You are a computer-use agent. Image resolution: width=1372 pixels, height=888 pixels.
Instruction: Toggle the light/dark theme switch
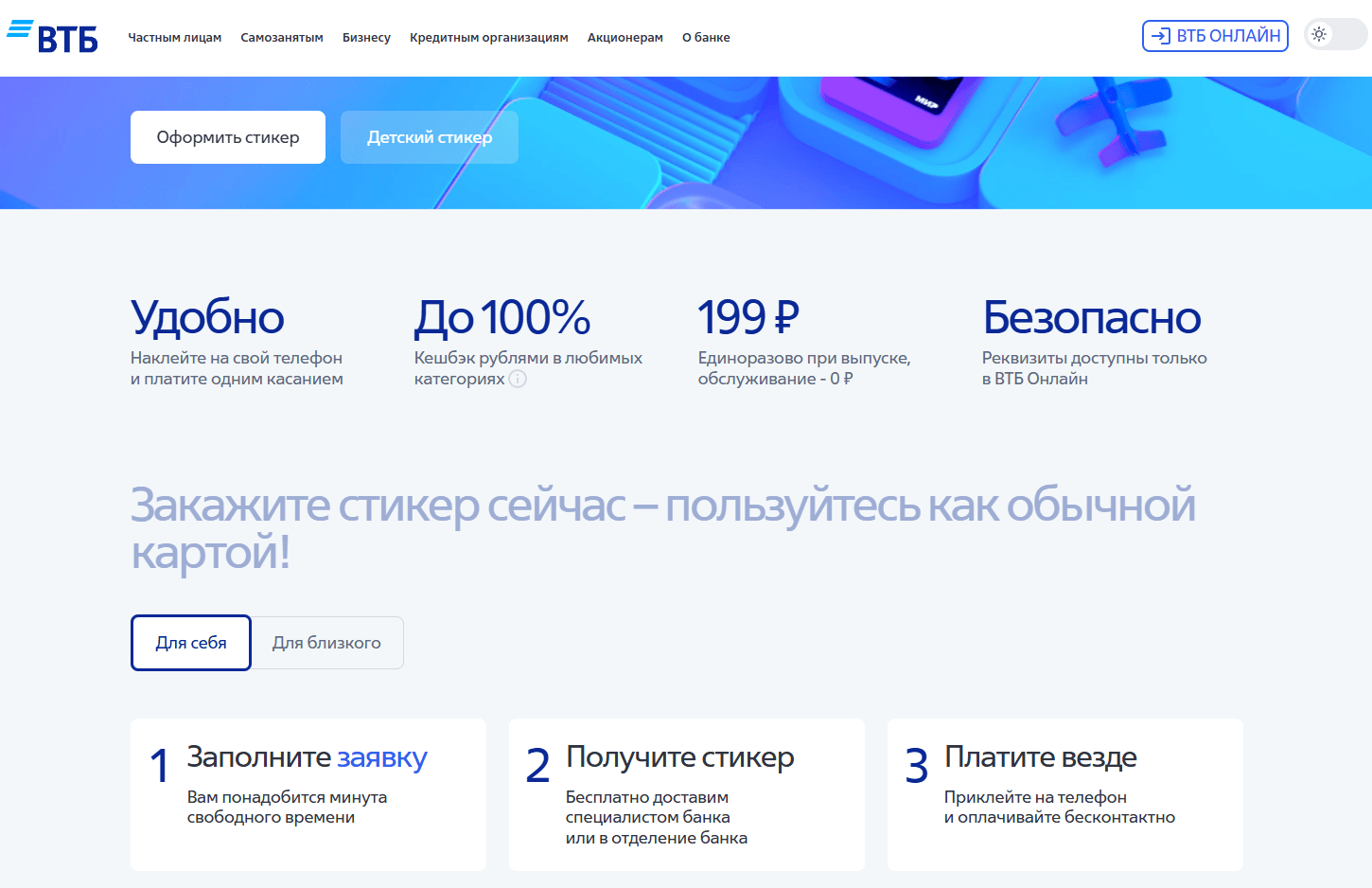1336,35
